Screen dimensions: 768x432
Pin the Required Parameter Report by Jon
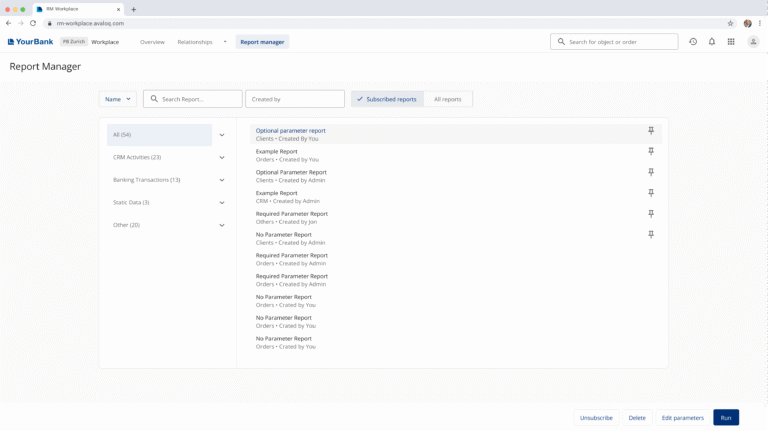(x=651, y=214)
